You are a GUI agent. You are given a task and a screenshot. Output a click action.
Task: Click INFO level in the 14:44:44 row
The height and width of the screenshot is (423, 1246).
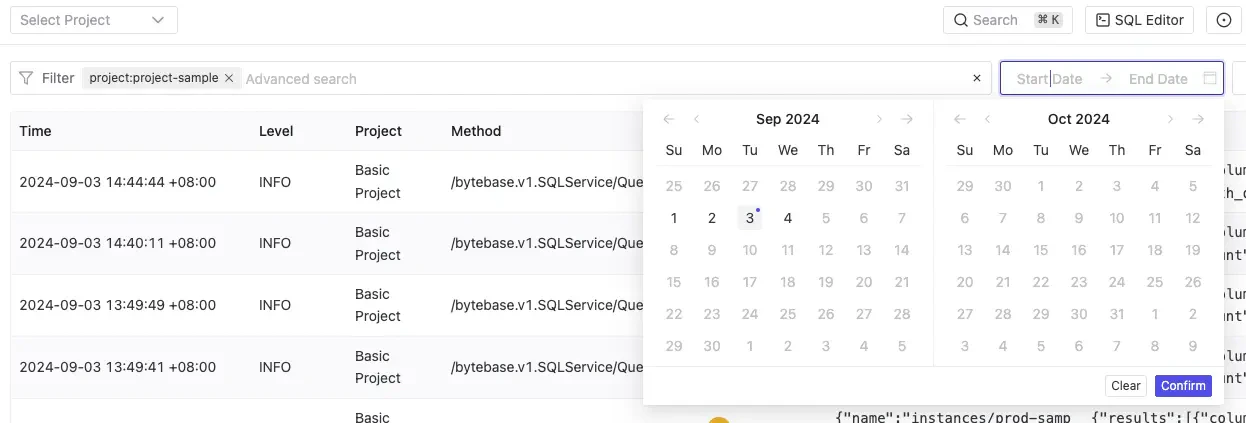[275, 182]
